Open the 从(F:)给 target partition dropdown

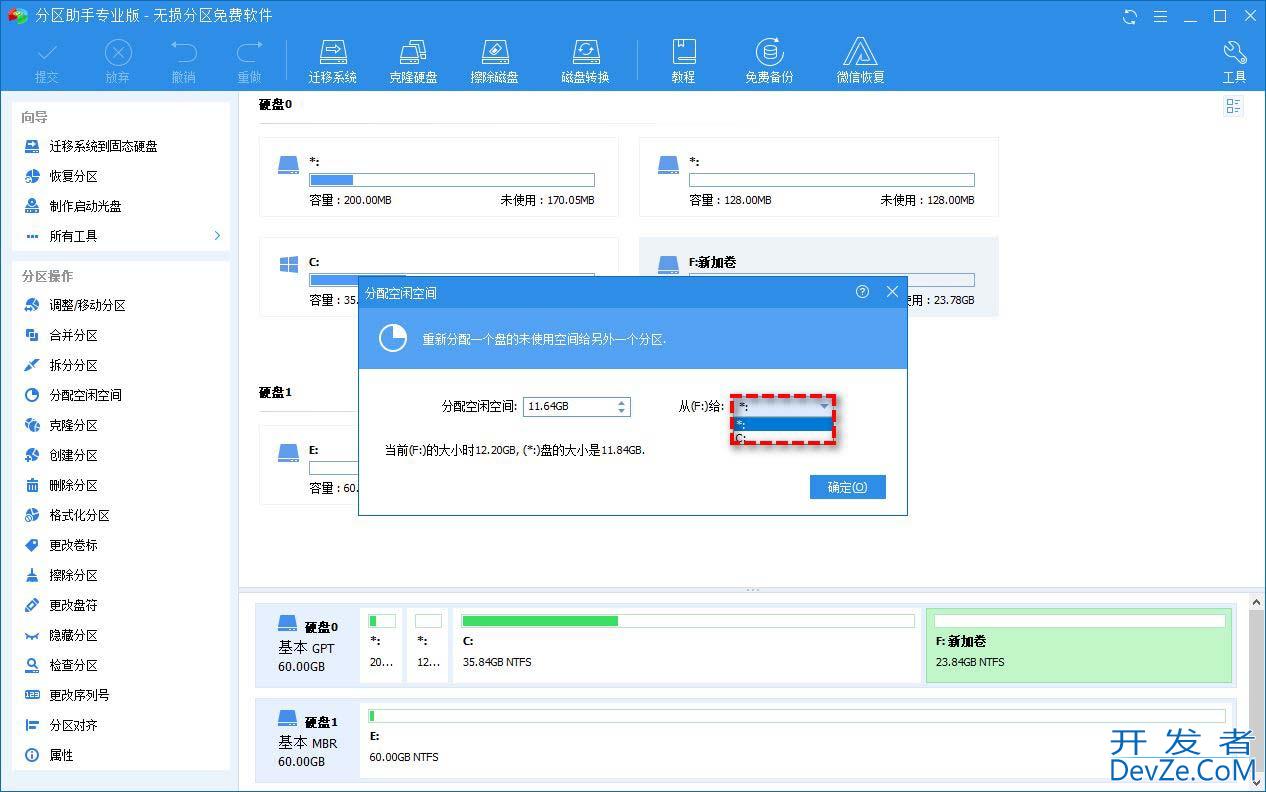783,406
